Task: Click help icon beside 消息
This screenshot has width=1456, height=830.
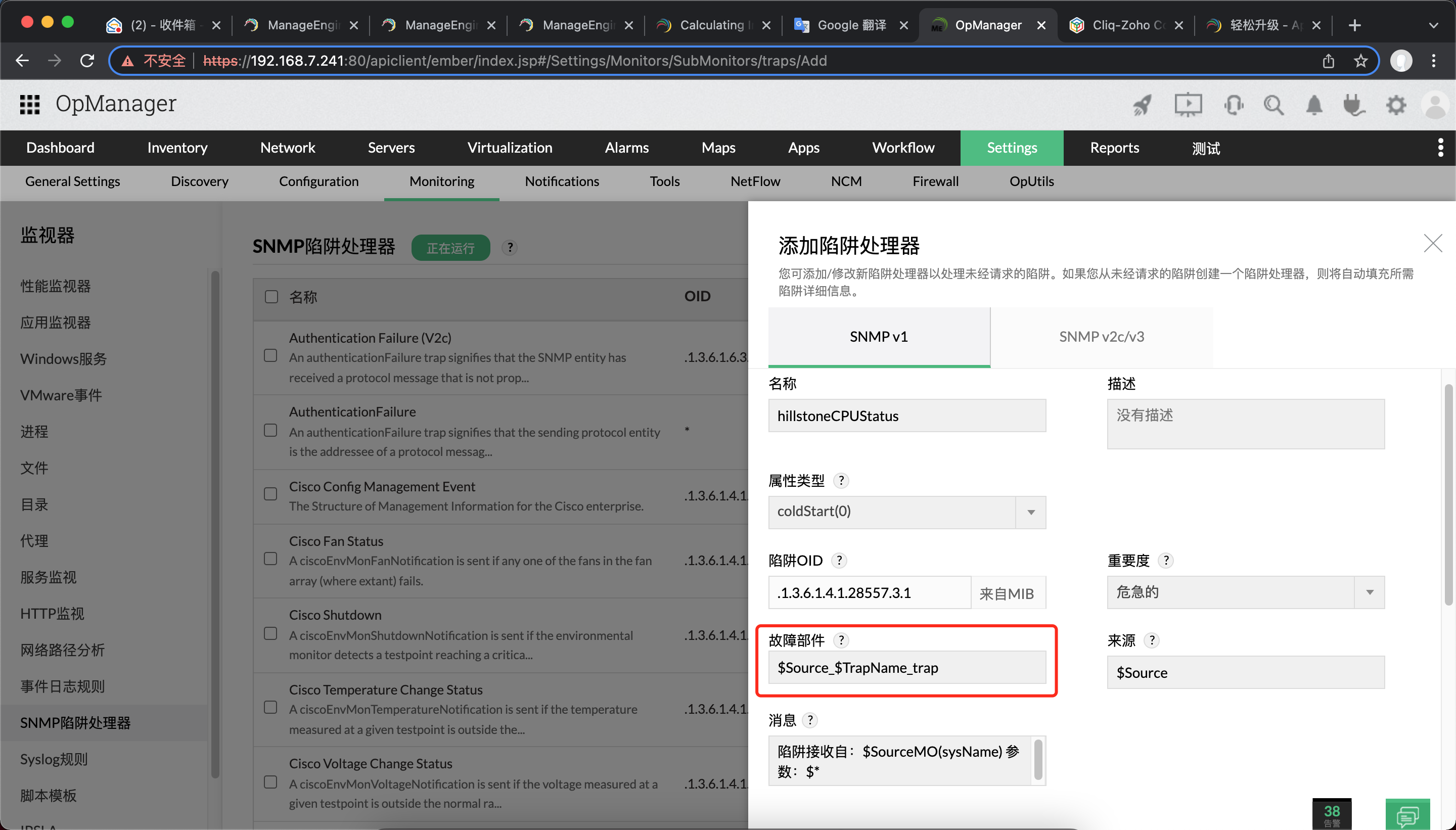Action: pos(809,720)
